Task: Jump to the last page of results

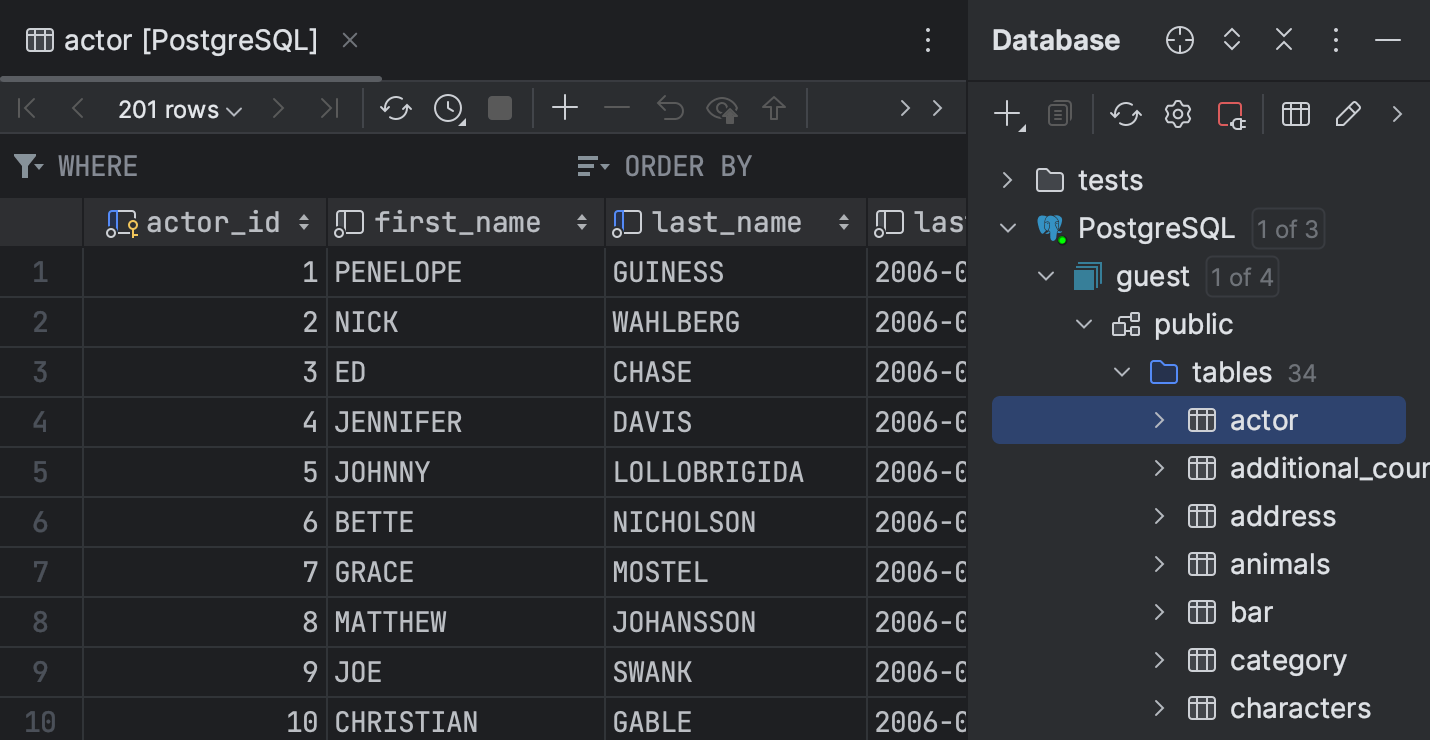Action: (x=329, y=108)
